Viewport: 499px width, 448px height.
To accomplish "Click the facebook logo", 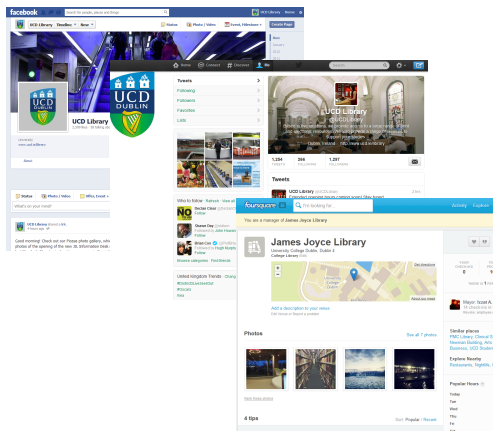I will [x=23, y=12].
